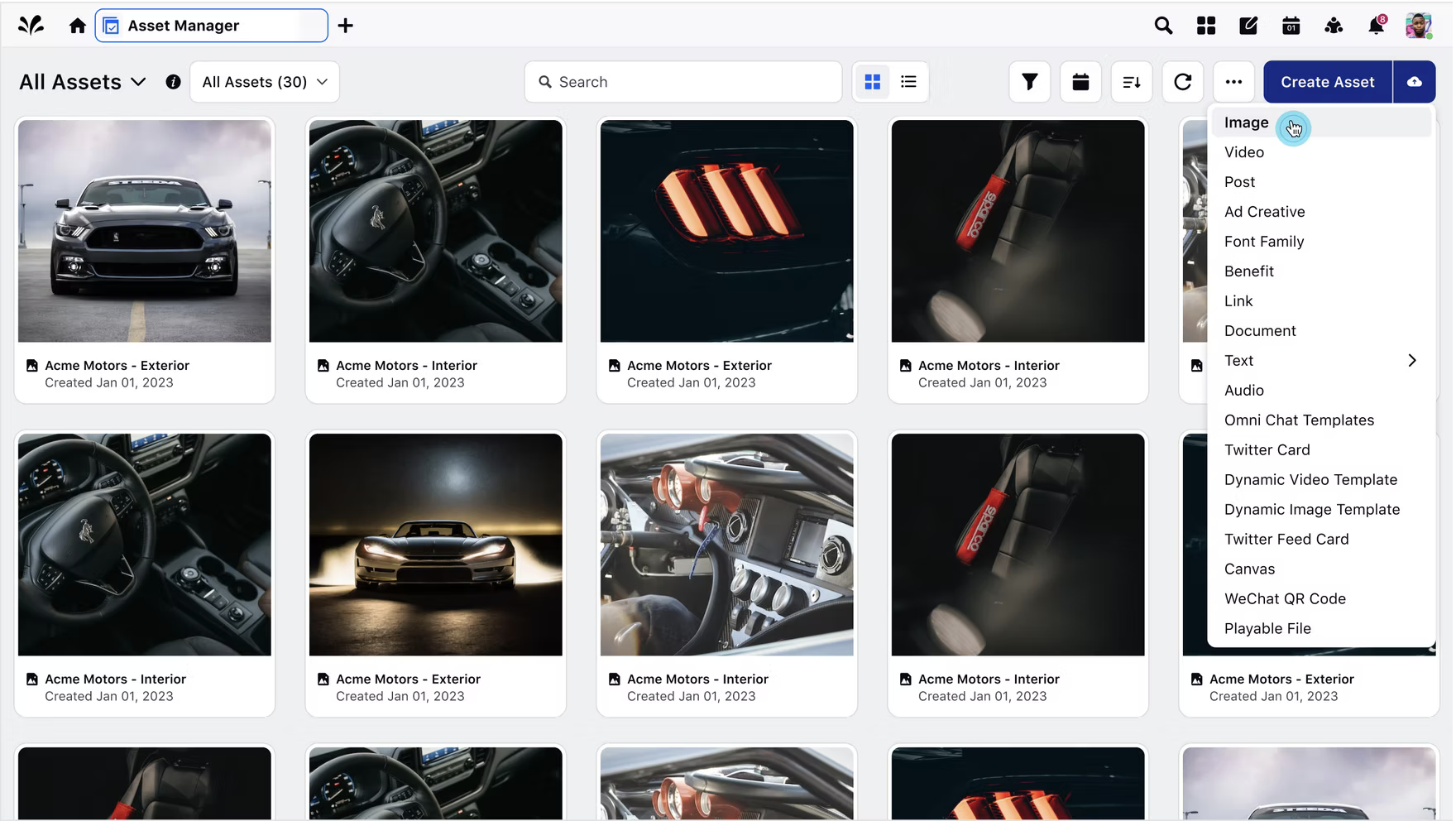Image resolution: width=1456 pixels, height=821 pixels.
Task: Select Twitter Feed Card option
Action: [x=1321, y=540]
